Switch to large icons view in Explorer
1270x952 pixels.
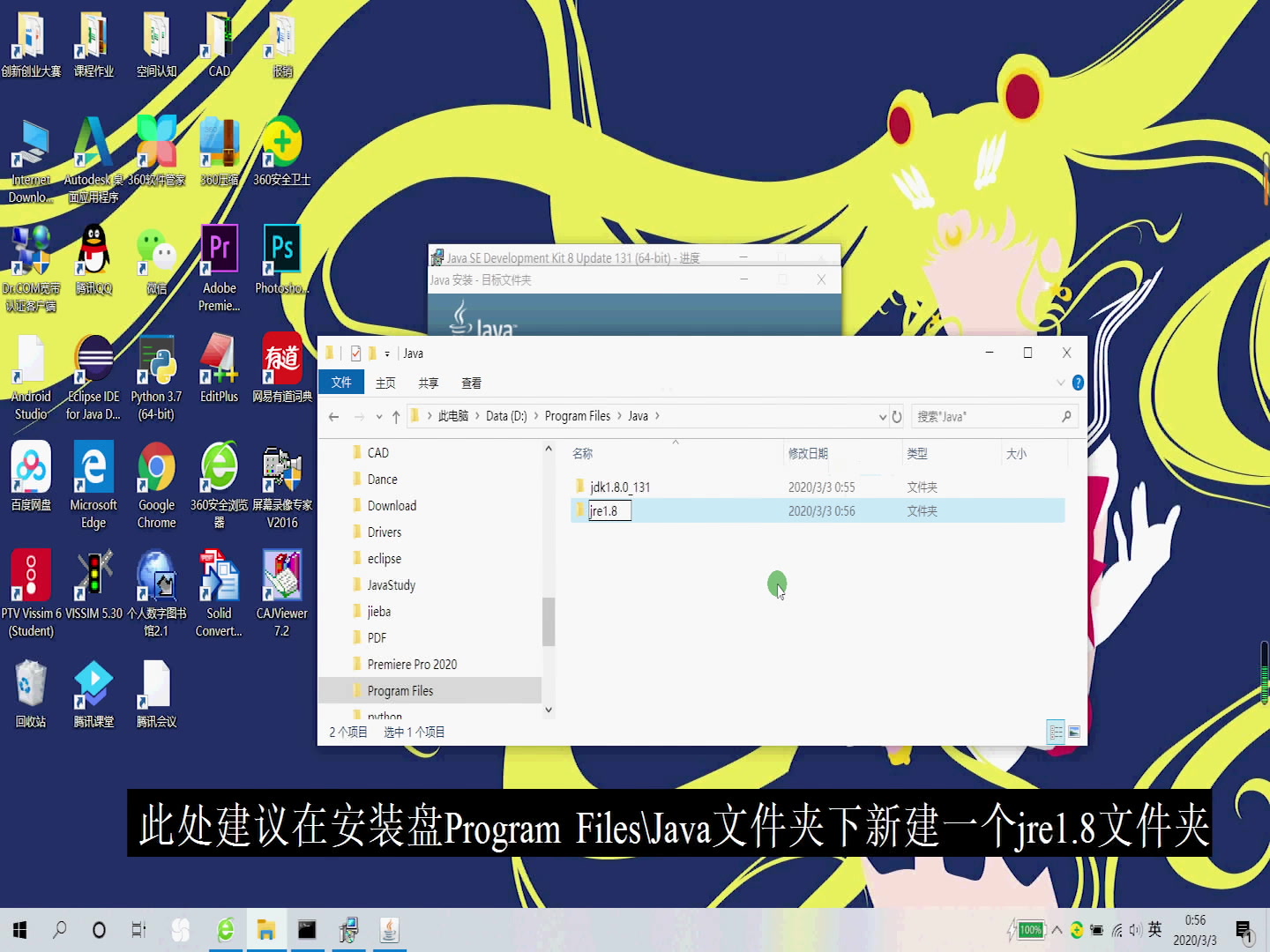pyautogui.click(x=1074, y=732)
